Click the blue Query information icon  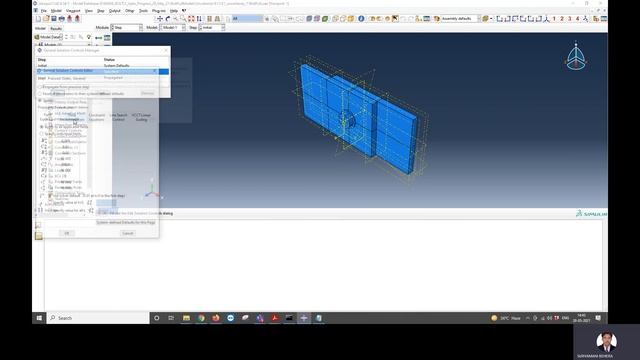coord(361,19)
